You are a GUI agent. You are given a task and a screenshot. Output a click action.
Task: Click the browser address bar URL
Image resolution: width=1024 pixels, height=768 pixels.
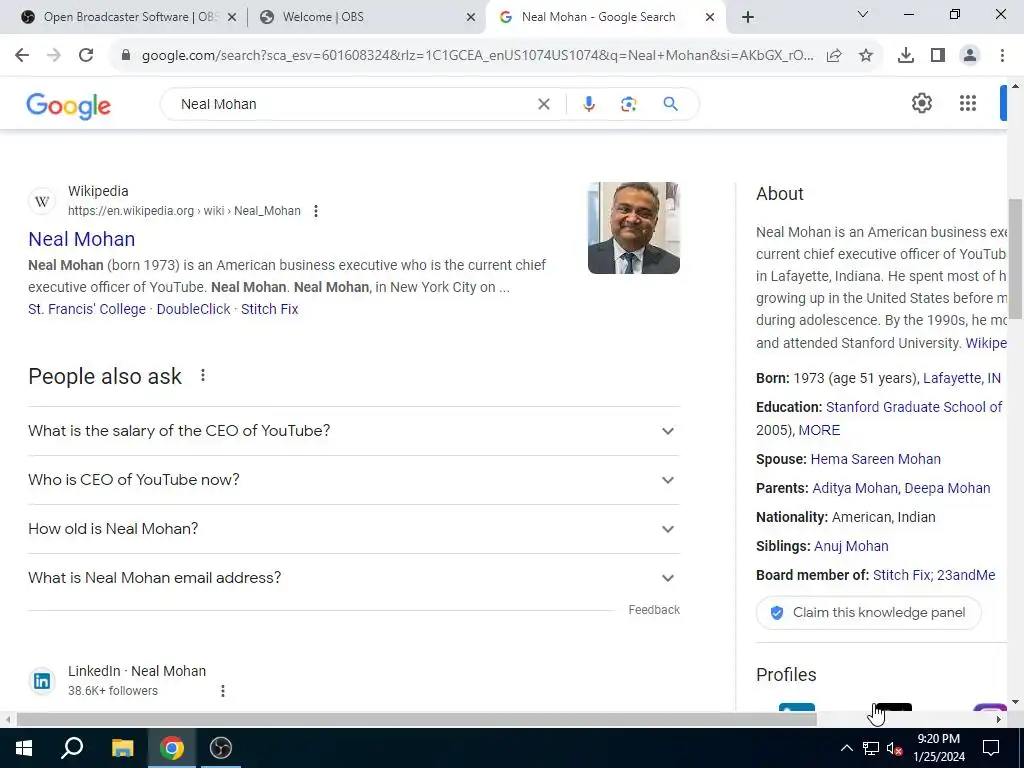[477, 56]
